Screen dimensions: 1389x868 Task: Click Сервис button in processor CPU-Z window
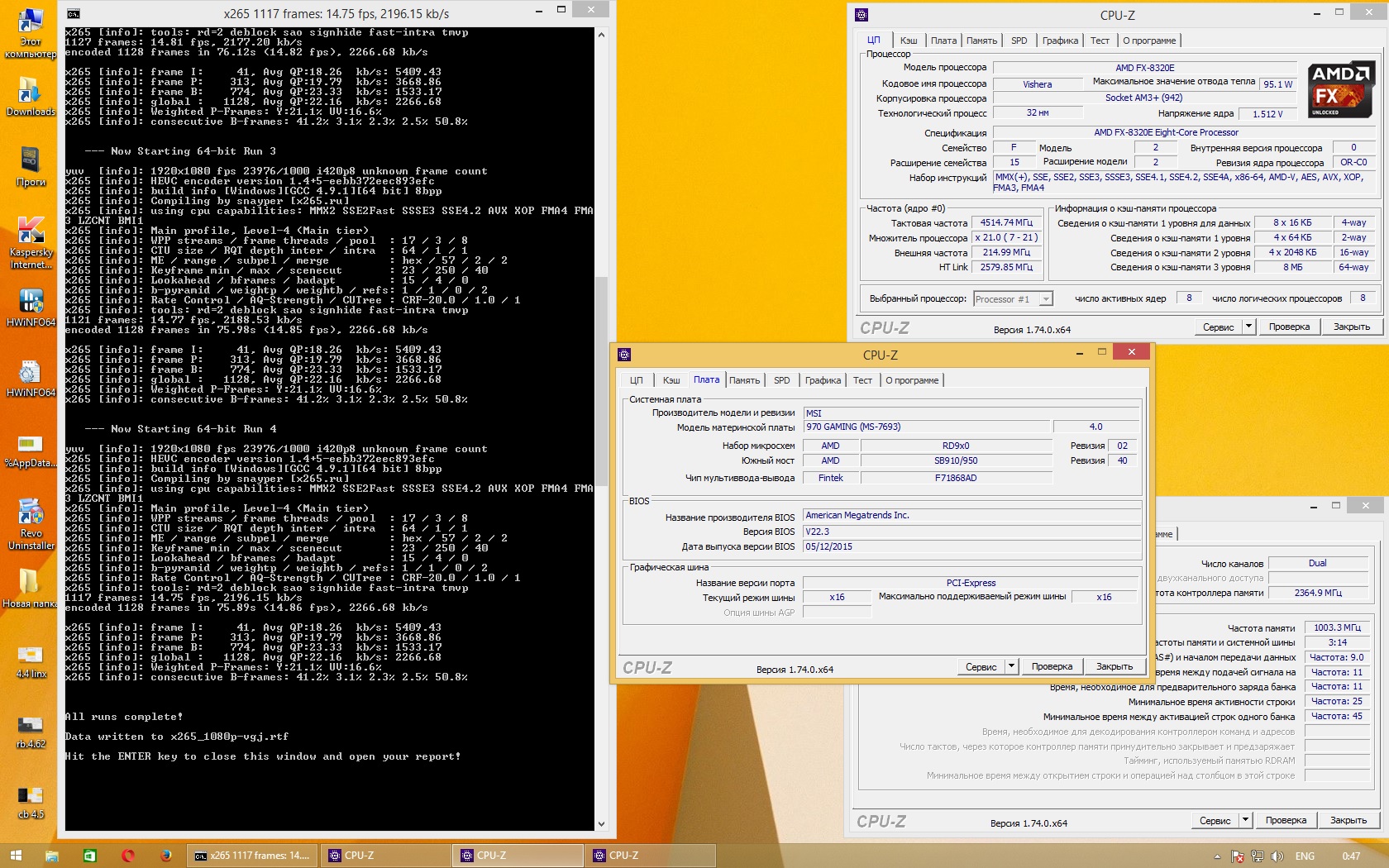tap(1219, 327)
